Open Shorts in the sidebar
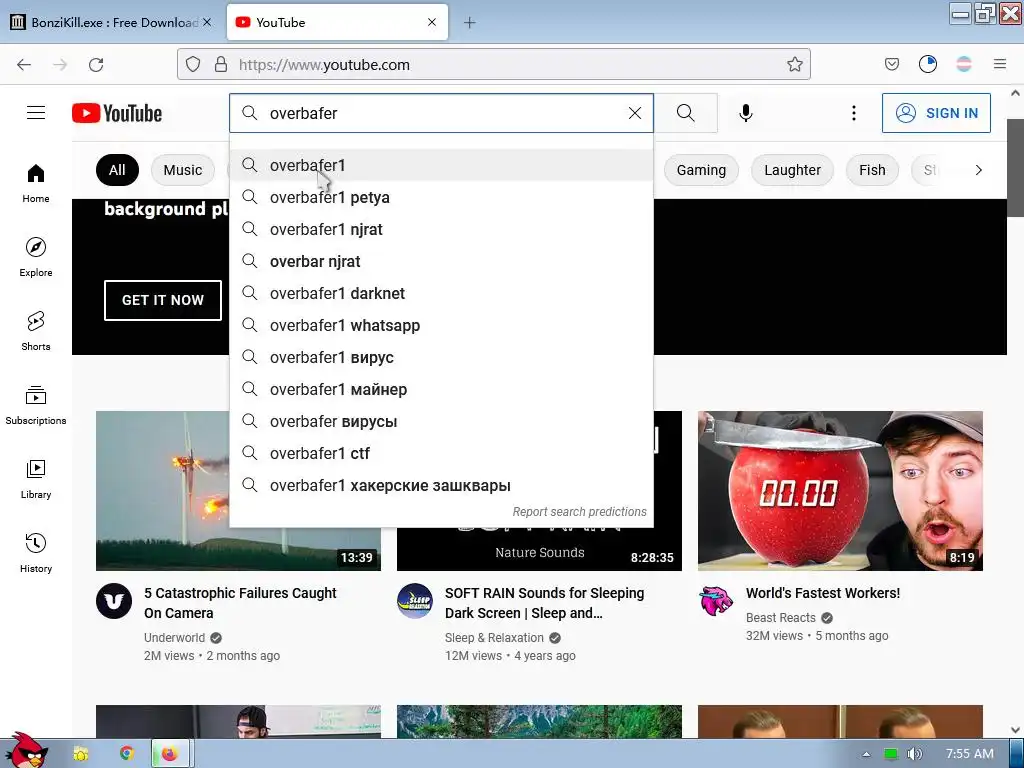Image resolution: width=1024 pixels, height=768 pixels. [x=36, y=330]
